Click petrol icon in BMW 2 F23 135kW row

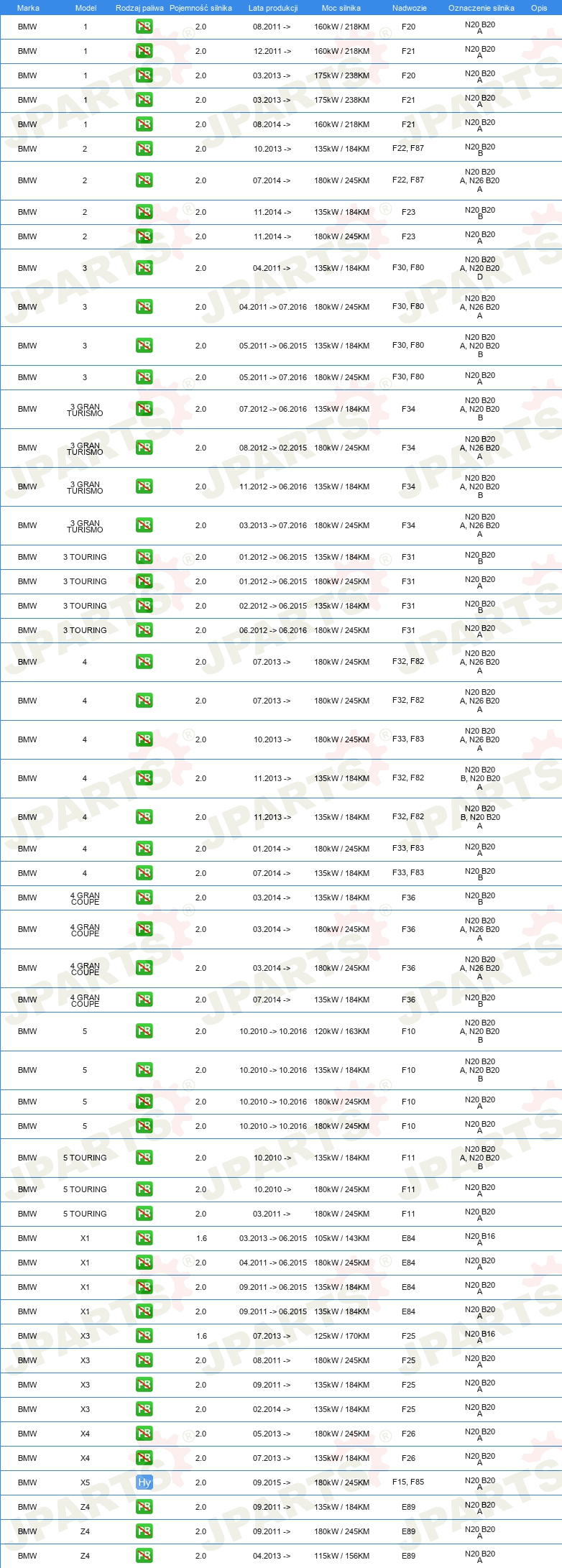(144, 212)
